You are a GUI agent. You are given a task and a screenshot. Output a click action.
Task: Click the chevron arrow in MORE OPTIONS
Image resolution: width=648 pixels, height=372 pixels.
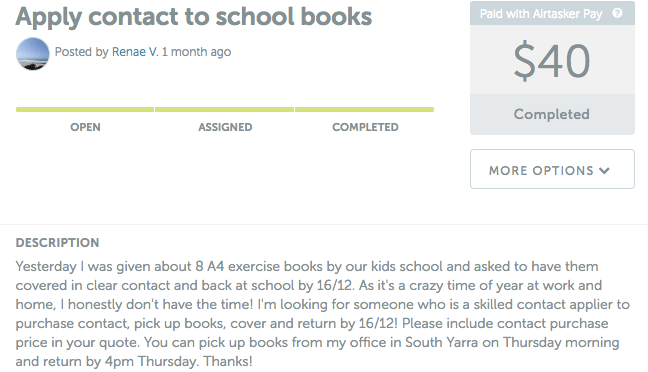[x=605, y=171]
